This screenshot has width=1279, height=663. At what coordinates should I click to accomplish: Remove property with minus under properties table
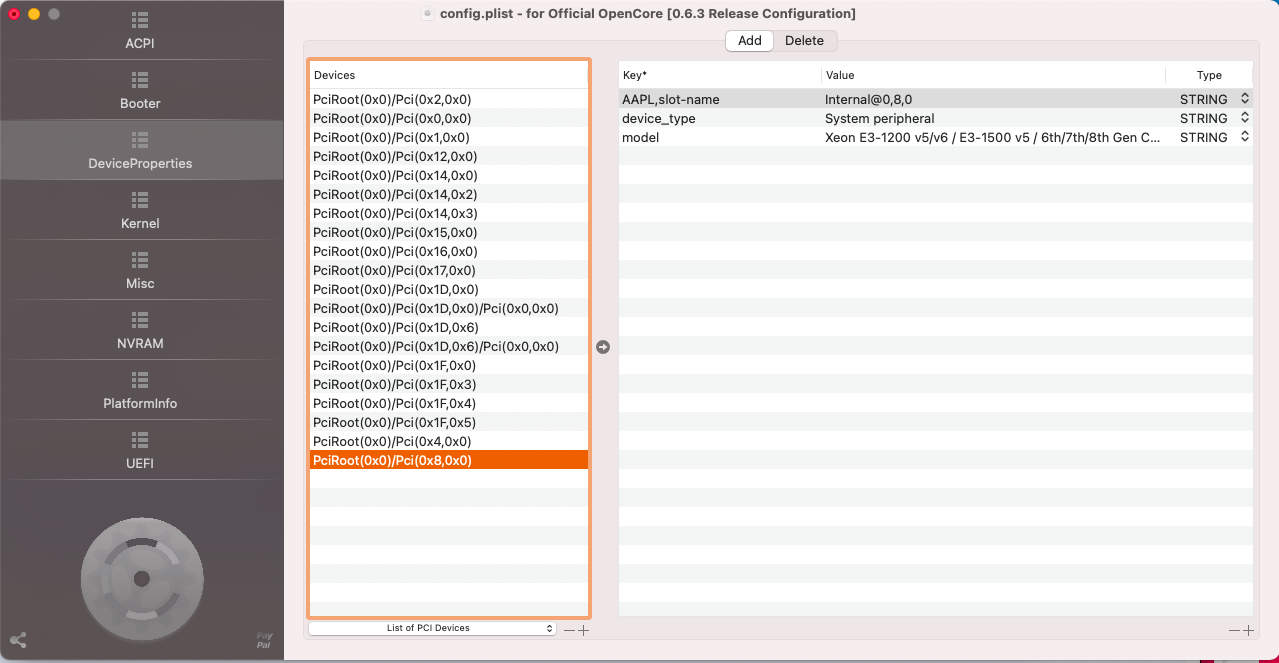tap(1234, 630)
